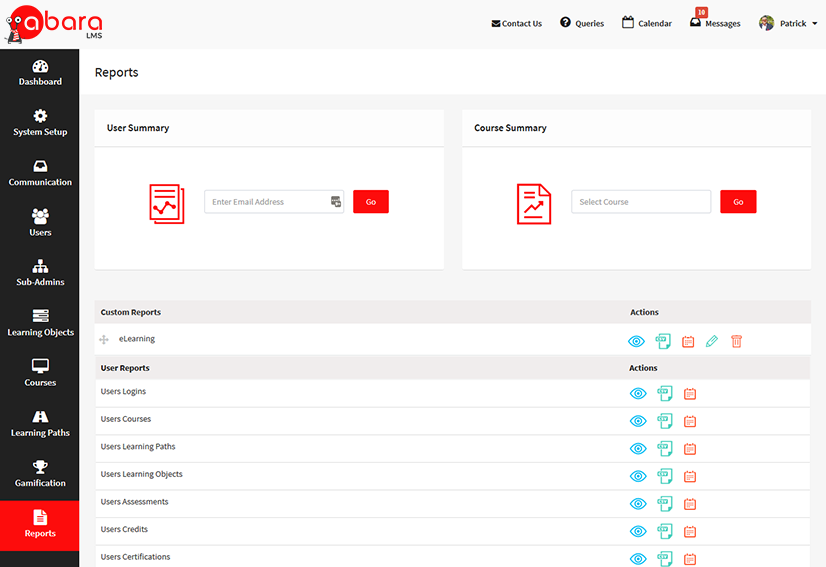View Users Learning Paths report
Screen dimensions: 826x567
[638, 448]
